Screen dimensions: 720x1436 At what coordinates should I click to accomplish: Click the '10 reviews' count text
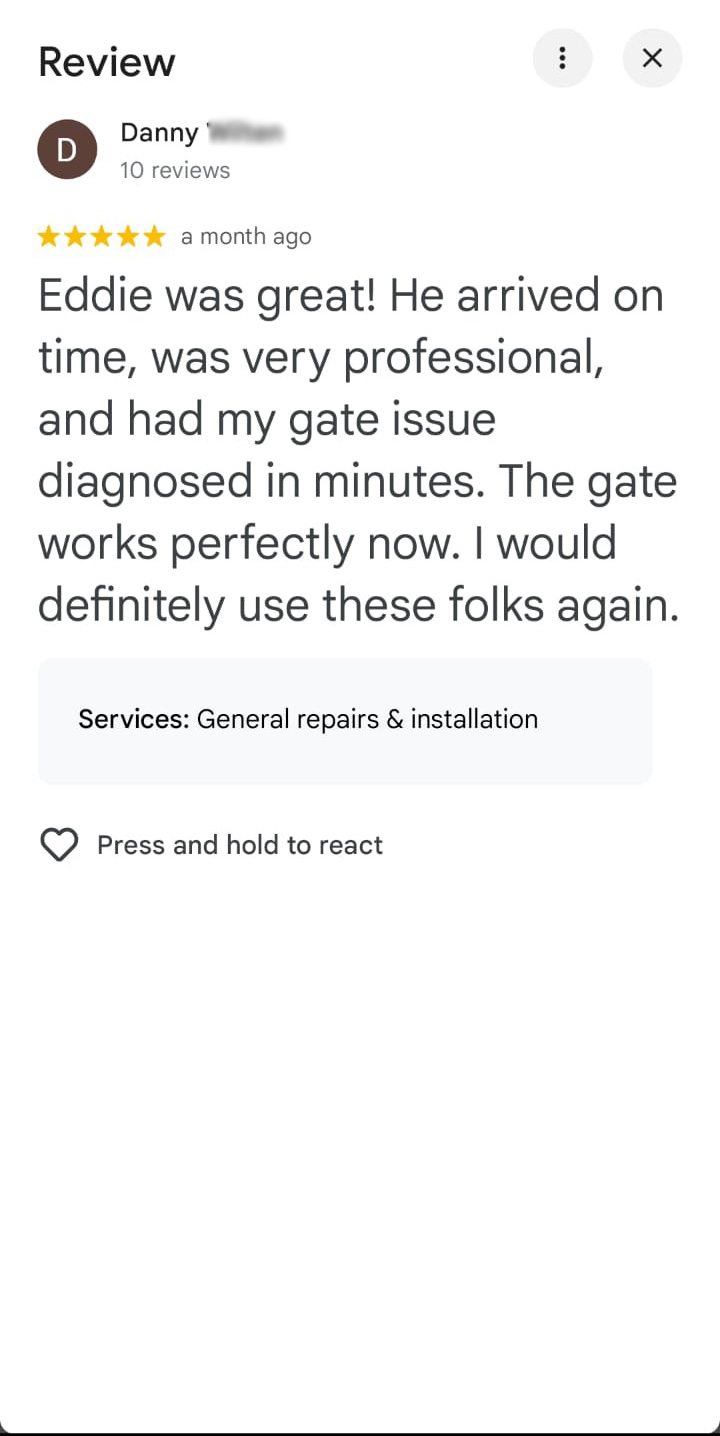(175, 170)
